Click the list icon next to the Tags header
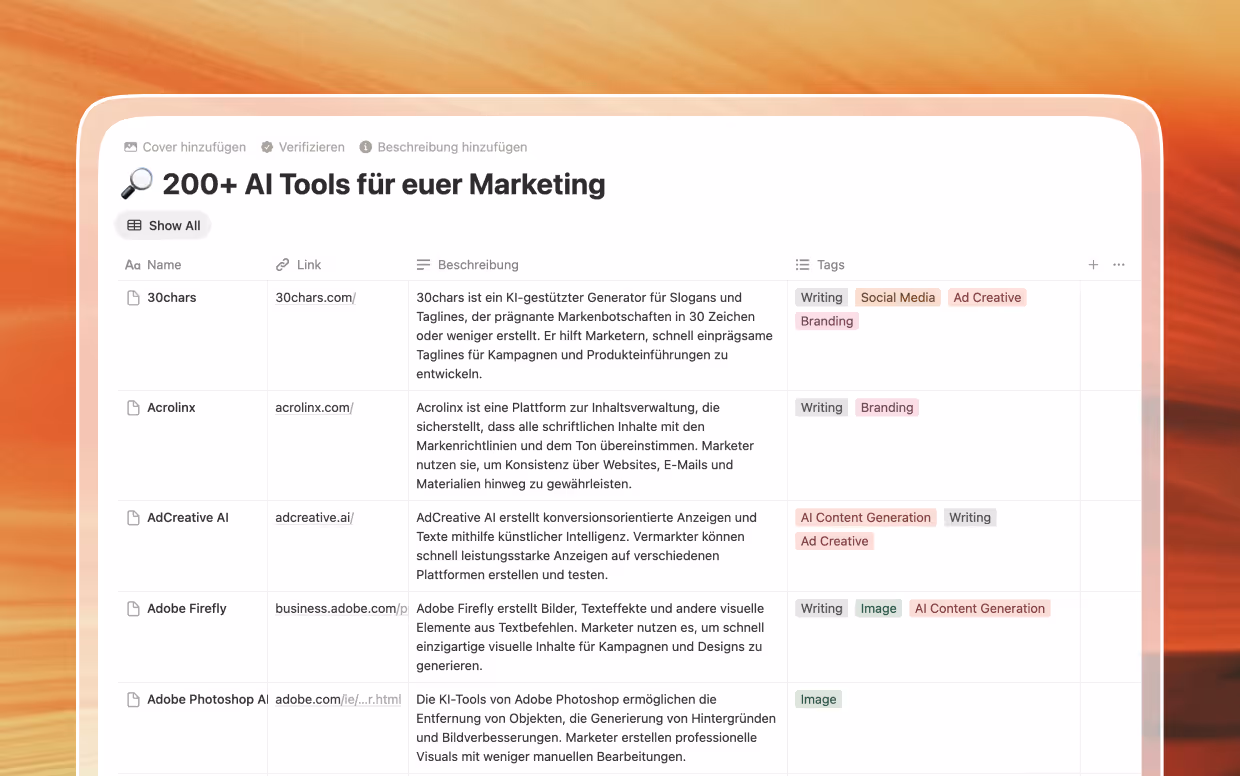1240x776 pixels. pos(802,264)
